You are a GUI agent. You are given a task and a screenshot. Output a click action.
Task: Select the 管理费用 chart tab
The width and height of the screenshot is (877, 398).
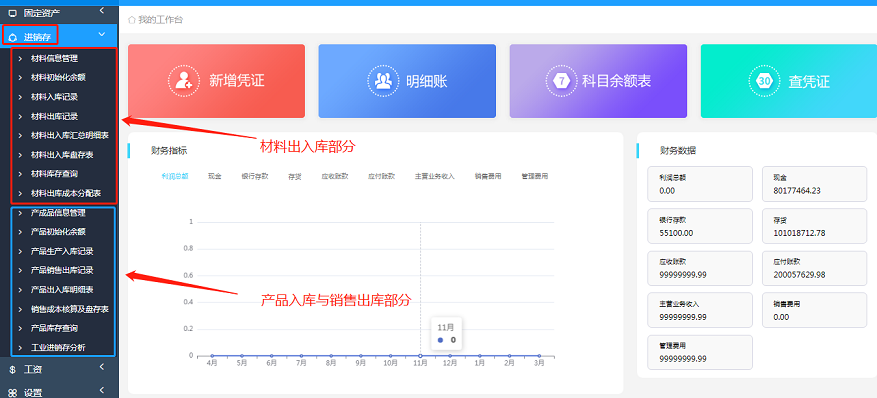click(534, 176)
